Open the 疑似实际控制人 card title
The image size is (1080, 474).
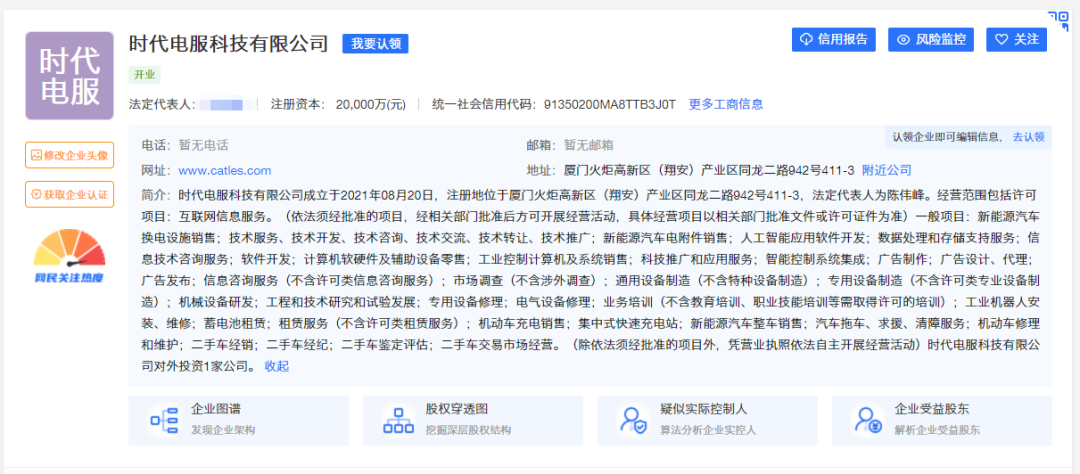[x=703, y=409]
